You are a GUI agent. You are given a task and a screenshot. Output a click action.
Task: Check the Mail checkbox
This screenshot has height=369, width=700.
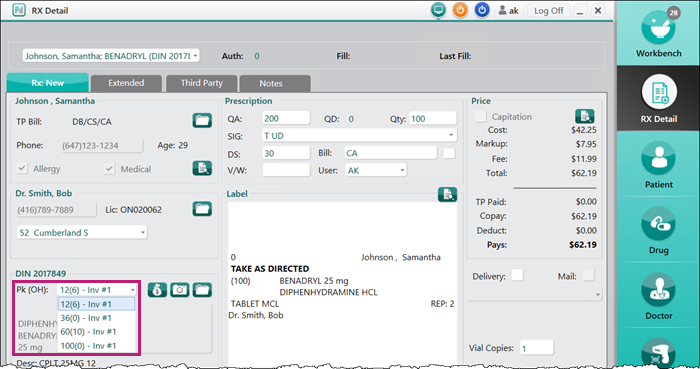(588, 275)
